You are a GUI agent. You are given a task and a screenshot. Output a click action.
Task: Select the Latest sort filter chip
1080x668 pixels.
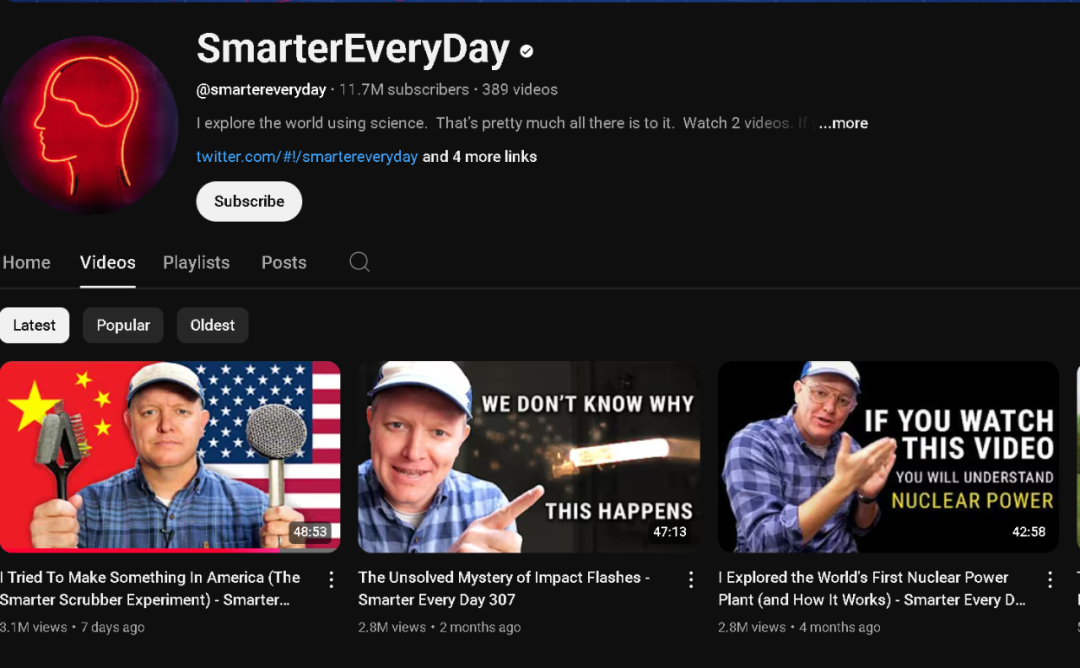[34, 325]
